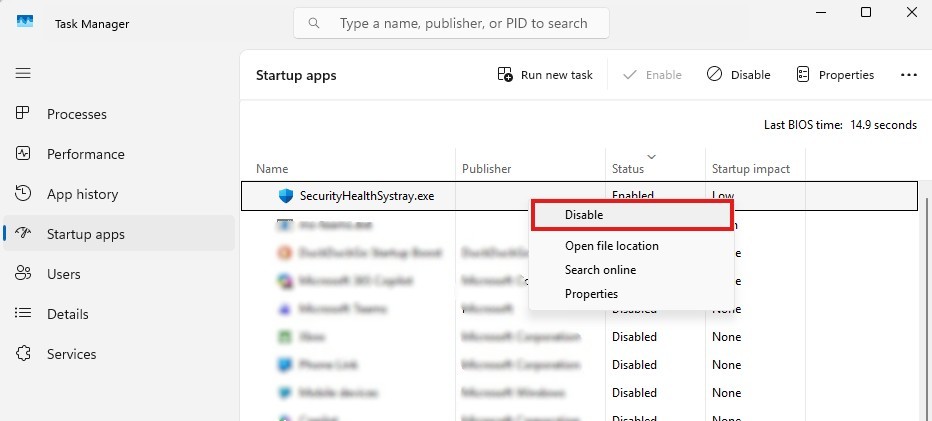Viewport: 932px width, 421px height.
Task: Select the SecurityHealthSystray.exe row
Action: pos(580,196)
